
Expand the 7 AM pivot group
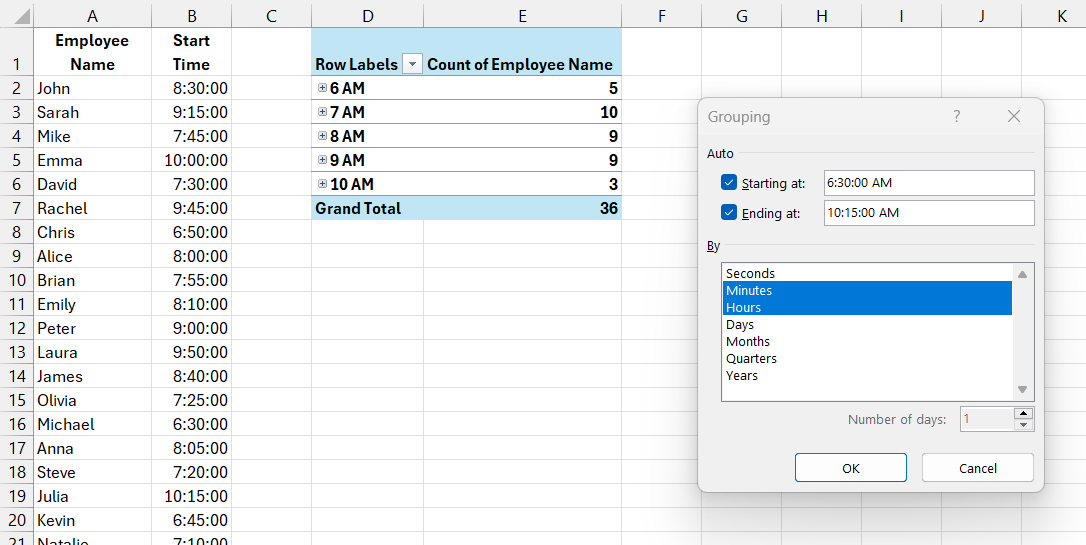click(x=322, y=111)
